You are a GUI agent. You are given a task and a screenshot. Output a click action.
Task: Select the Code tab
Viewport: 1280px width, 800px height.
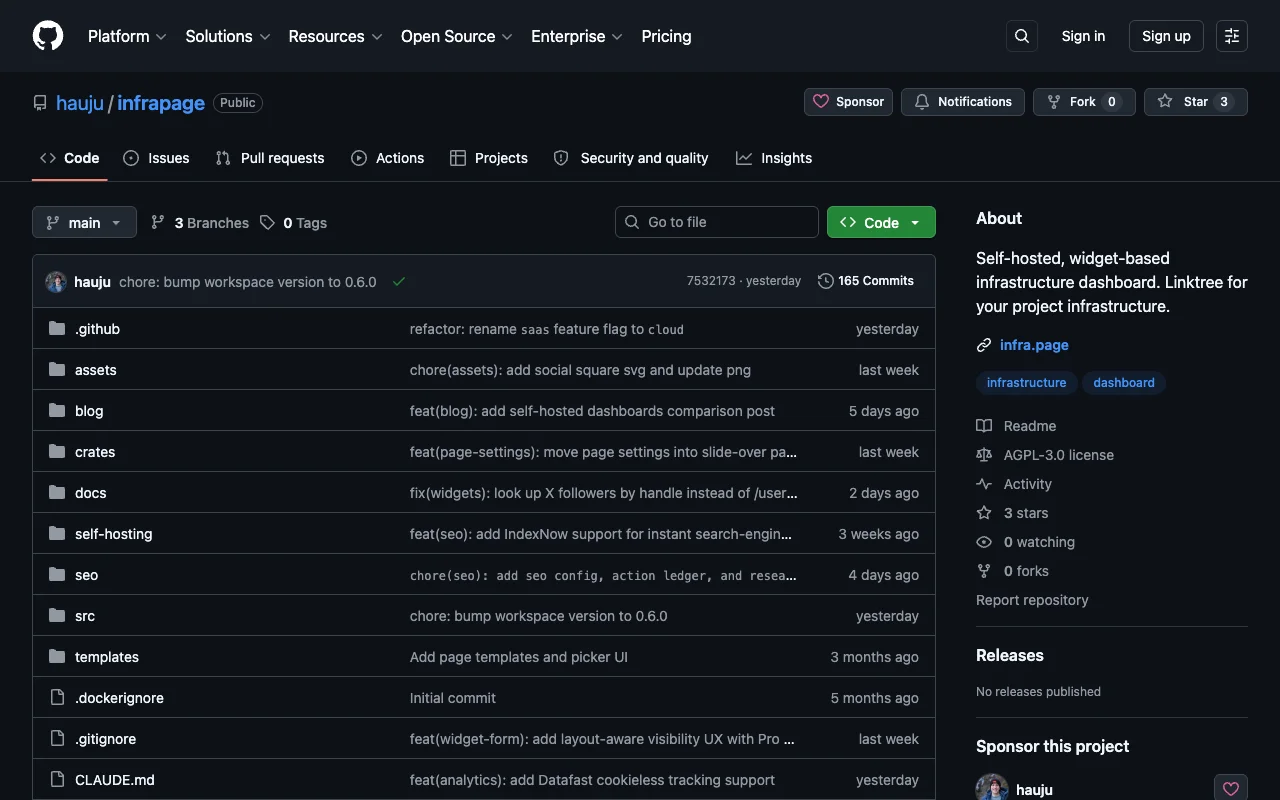coord(70,158)
